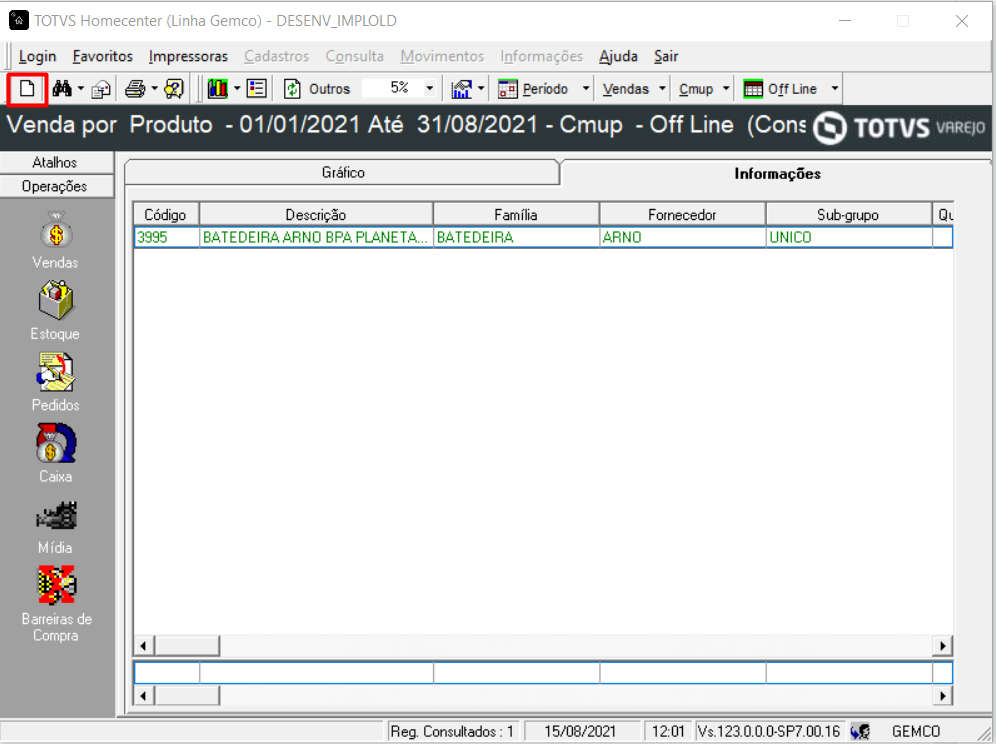Click the BATEDEIRA family cell
Image resolution: width=996 pixels, height=744 pixels.
click(x=516, y=237)
